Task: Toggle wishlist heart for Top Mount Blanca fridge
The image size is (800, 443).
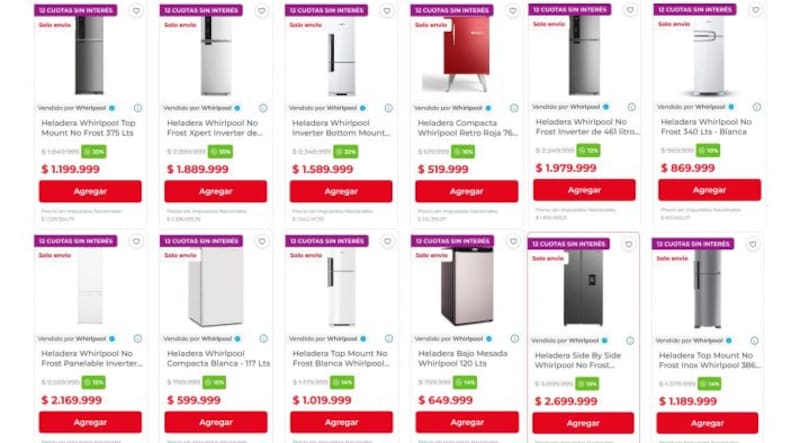Action: pyautogui.click(x=387, y=241)
